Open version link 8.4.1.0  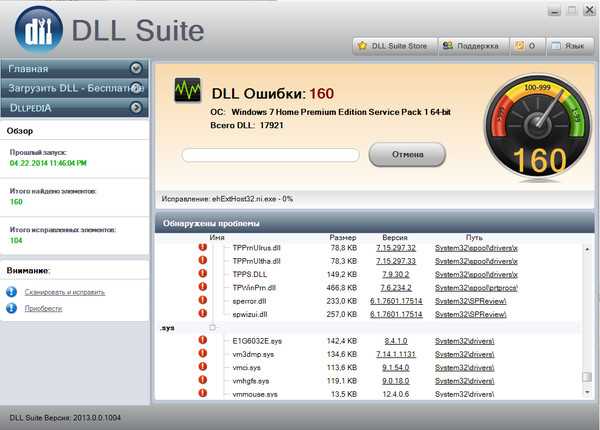point(396,341)
